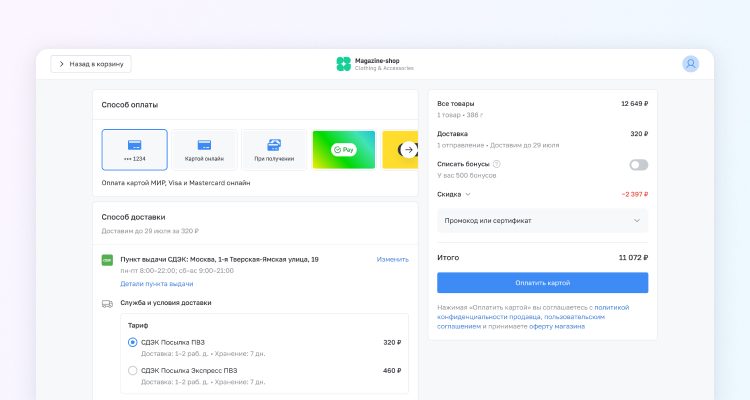
Task: Click the 'Оплатить картой' button
Action: (542, 283)
